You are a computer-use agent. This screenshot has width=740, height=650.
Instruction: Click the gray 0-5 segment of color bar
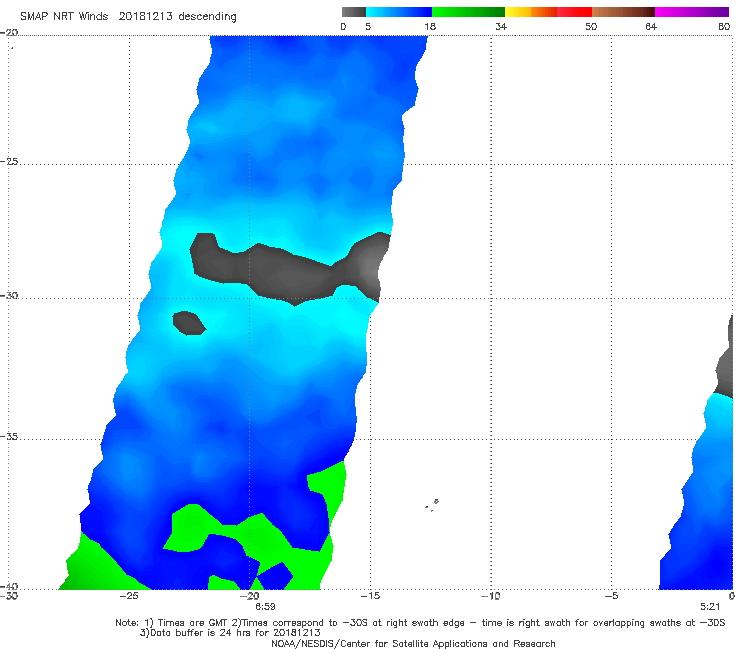coord(354,12)
